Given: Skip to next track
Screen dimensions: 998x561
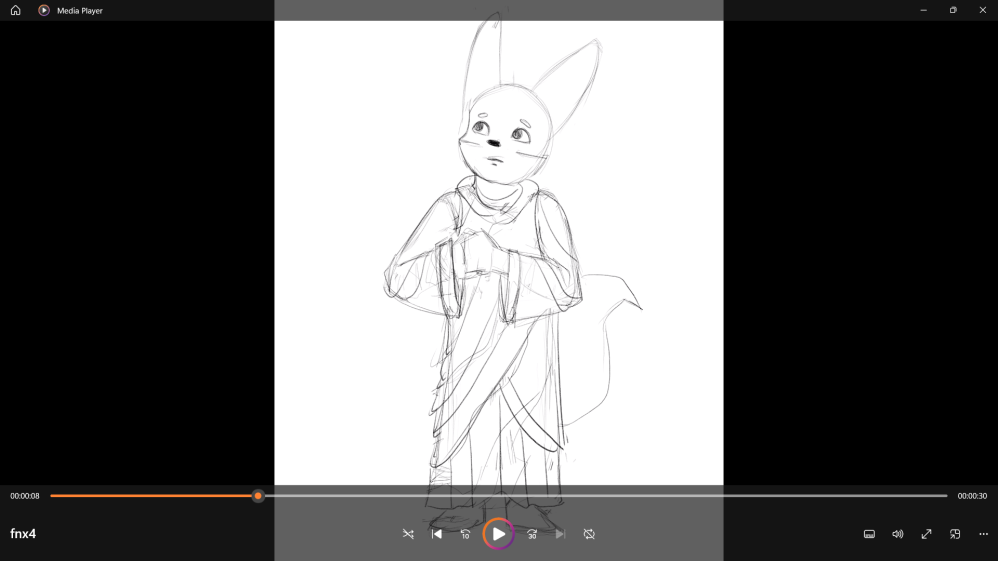Looking at the screenshot, I should [x=560, y=534].
